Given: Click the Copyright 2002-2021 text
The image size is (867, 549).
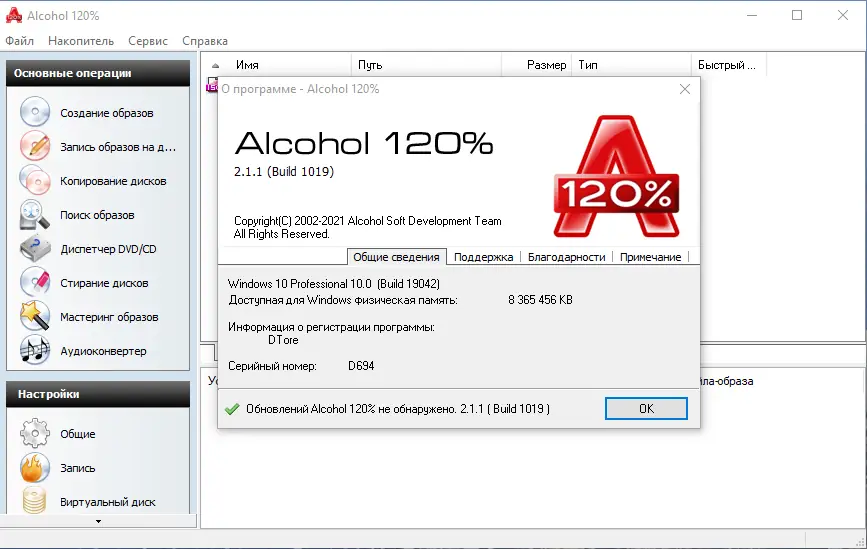Looking at the screenshot, I should (368, 221).
